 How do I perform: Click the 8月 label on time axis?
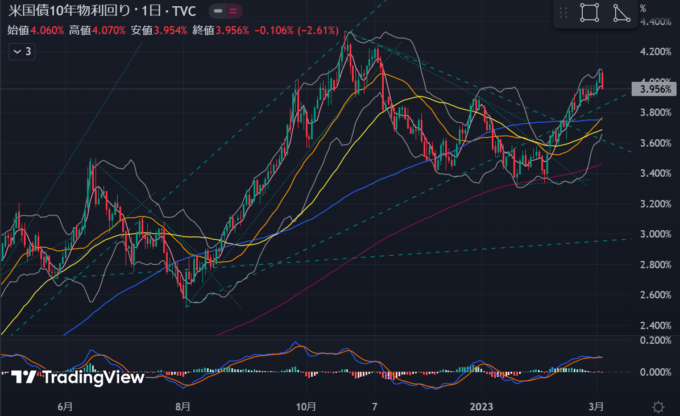point(183,407)
